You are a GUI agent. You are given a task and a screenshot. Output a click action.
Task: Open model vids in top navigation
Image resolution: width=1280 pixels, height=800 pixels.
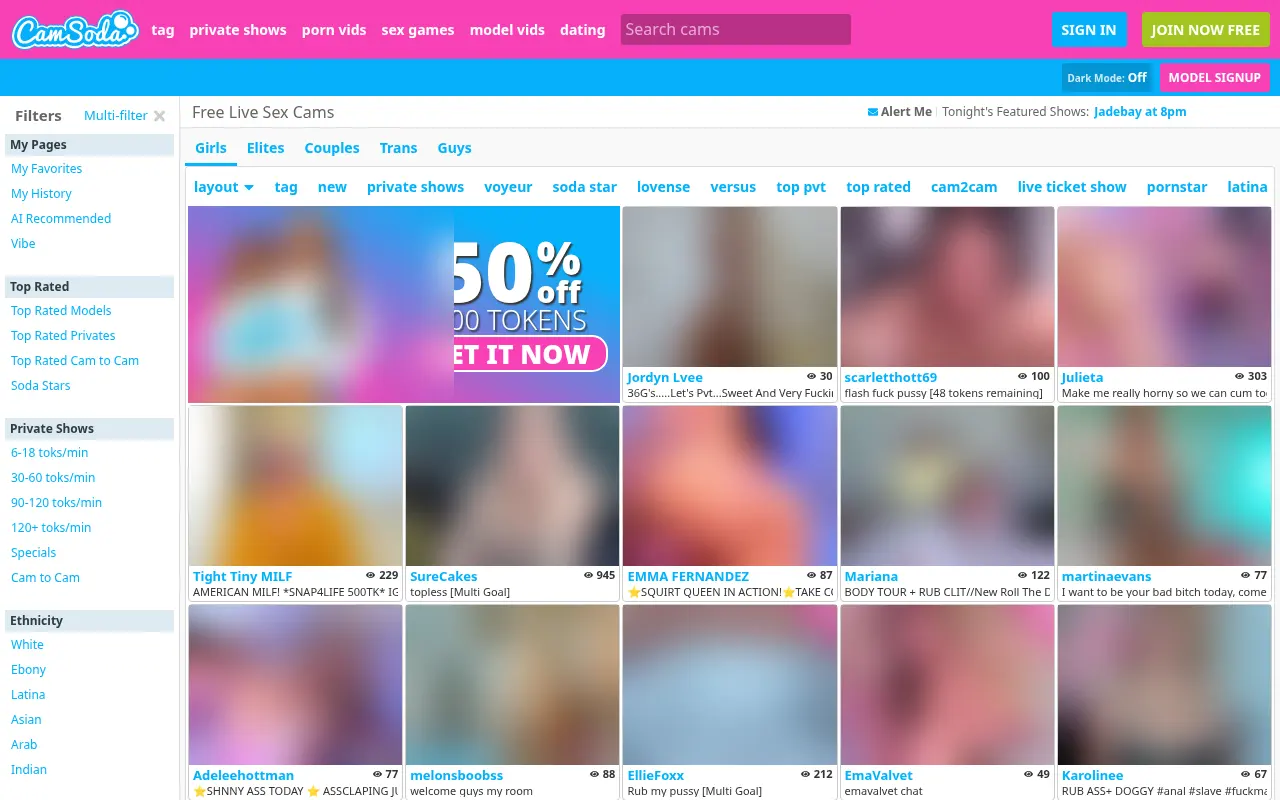coord(507,30)
